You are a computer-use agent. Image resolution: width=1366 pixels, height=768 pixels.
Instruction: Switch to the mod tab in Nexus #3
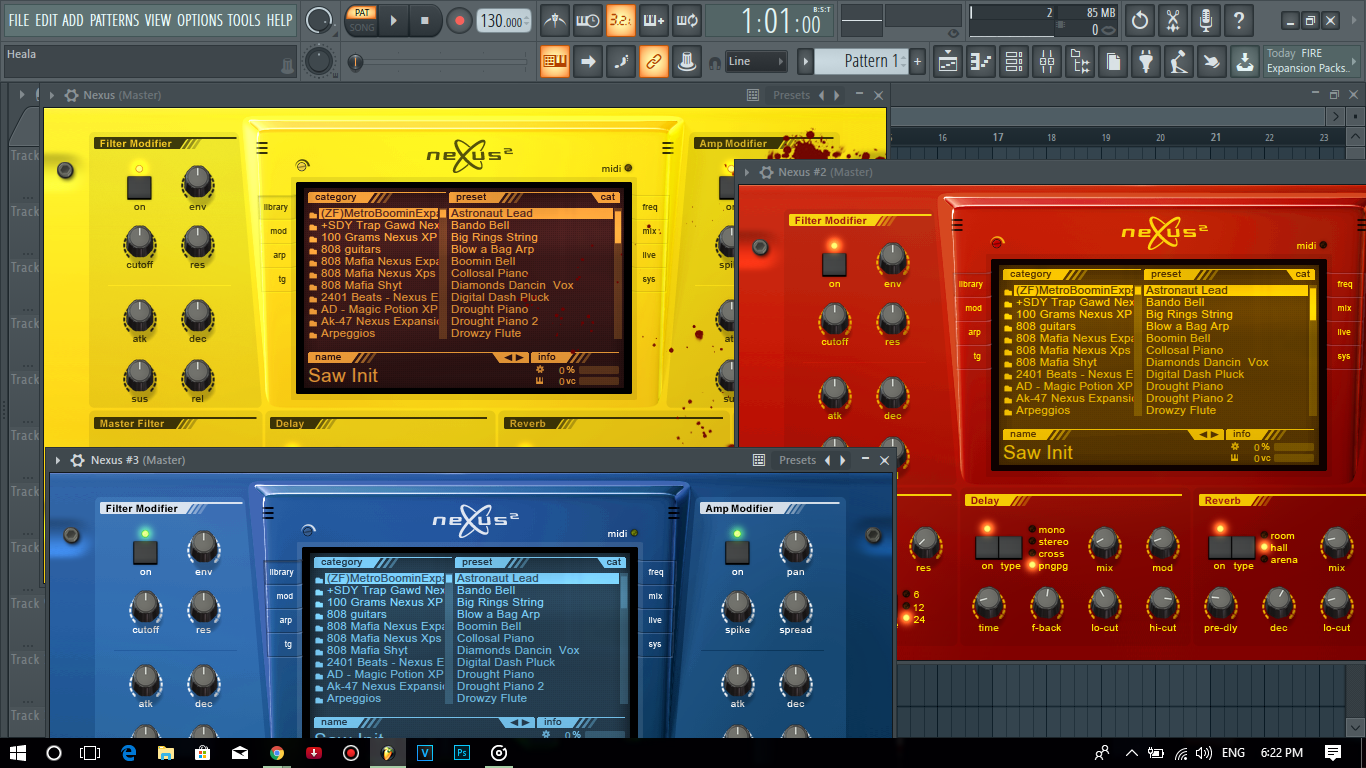285,596
